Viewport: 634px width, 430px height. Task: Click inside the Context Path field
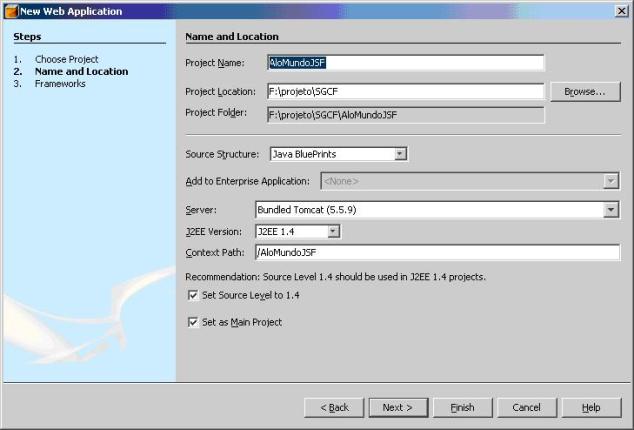437,252
